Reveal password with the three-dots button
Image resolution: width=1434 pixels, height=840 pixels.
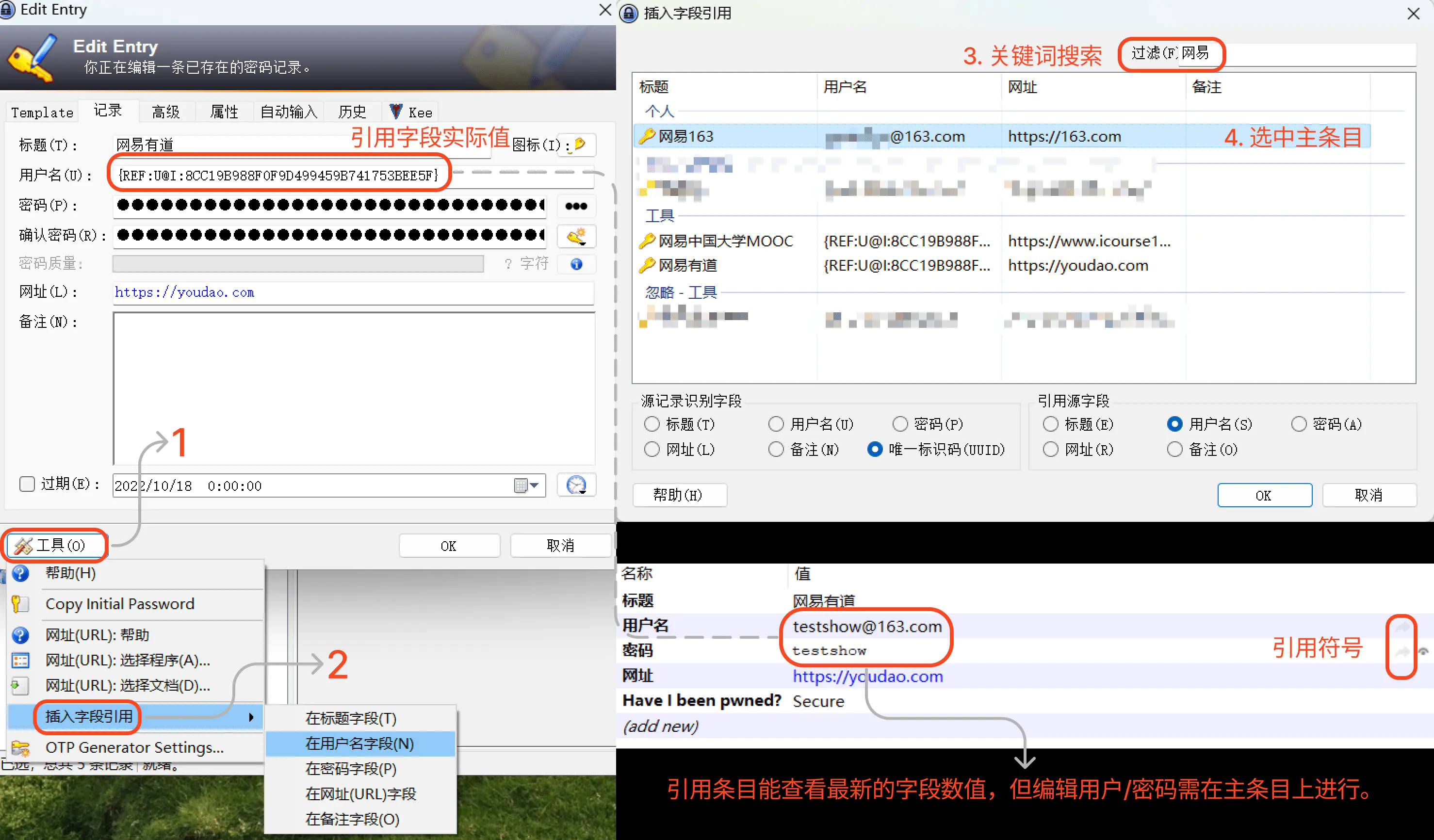click(x=576, y=206)
